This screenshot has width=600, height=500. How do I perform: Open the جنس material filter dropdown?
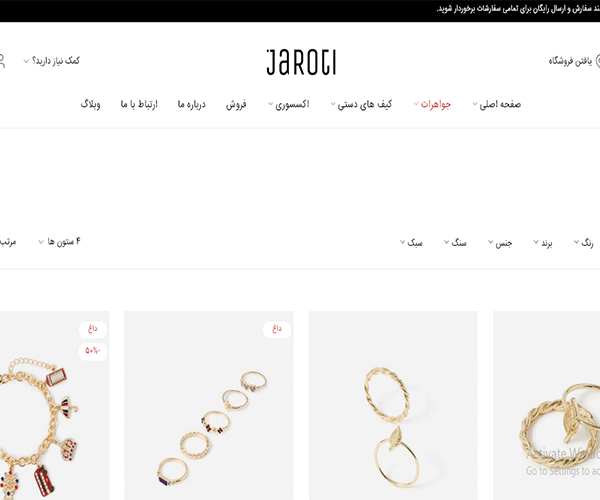click(x=500, y=243)
